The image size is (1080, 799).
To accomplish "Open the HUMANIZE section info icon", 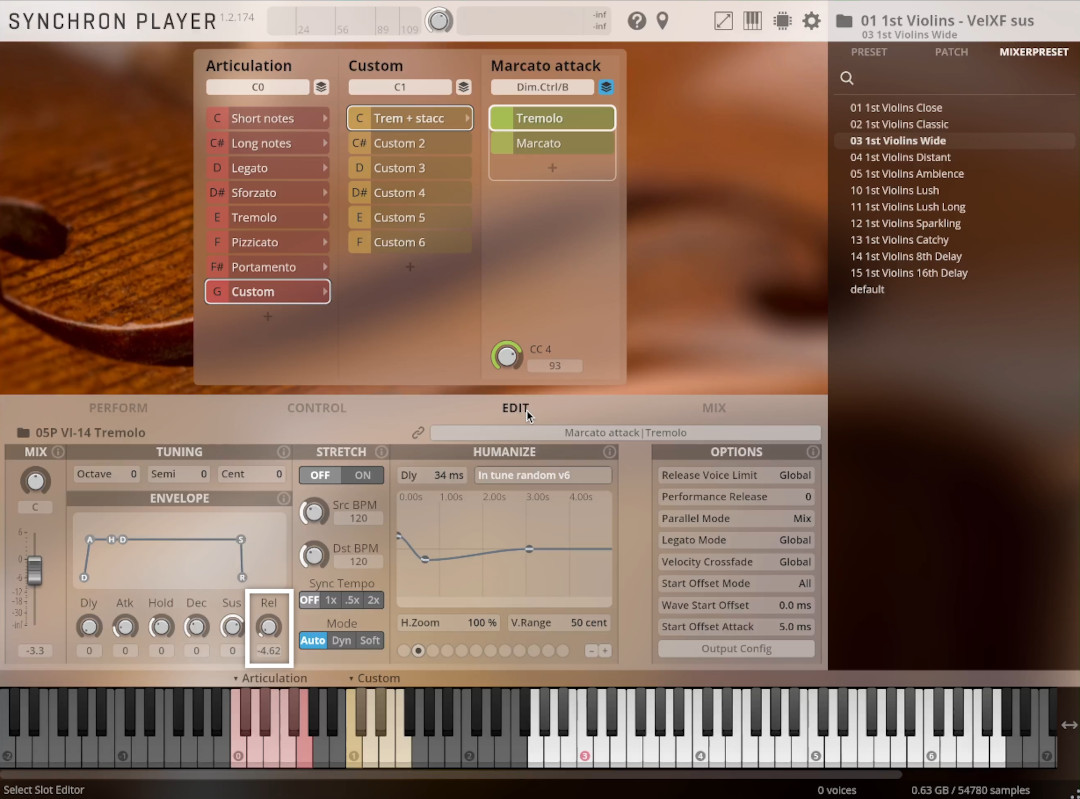I will tap(609, 452).
